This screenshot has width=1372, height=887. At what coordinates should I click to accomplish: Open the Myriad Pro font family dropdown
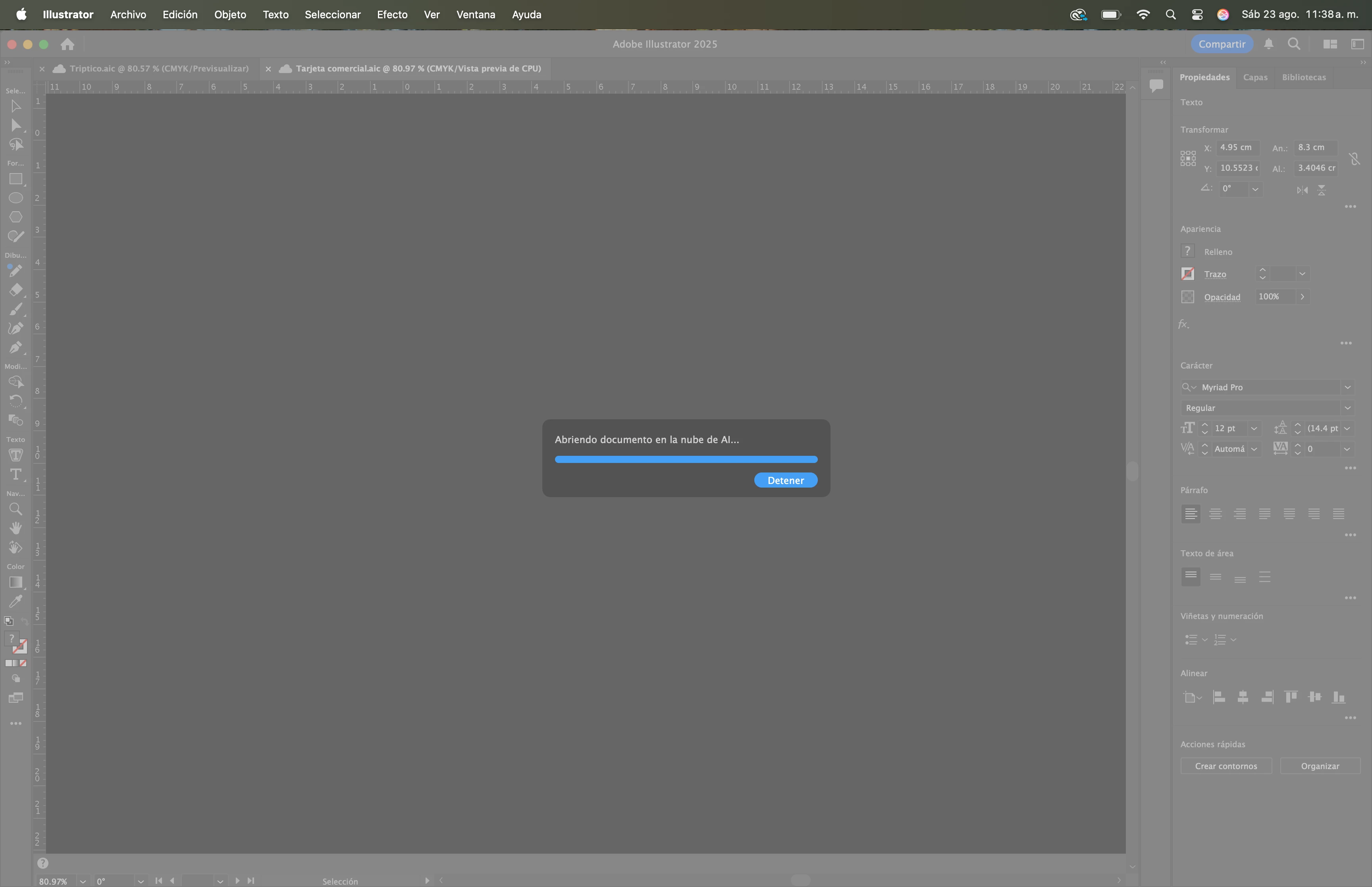pos(1347,387)
